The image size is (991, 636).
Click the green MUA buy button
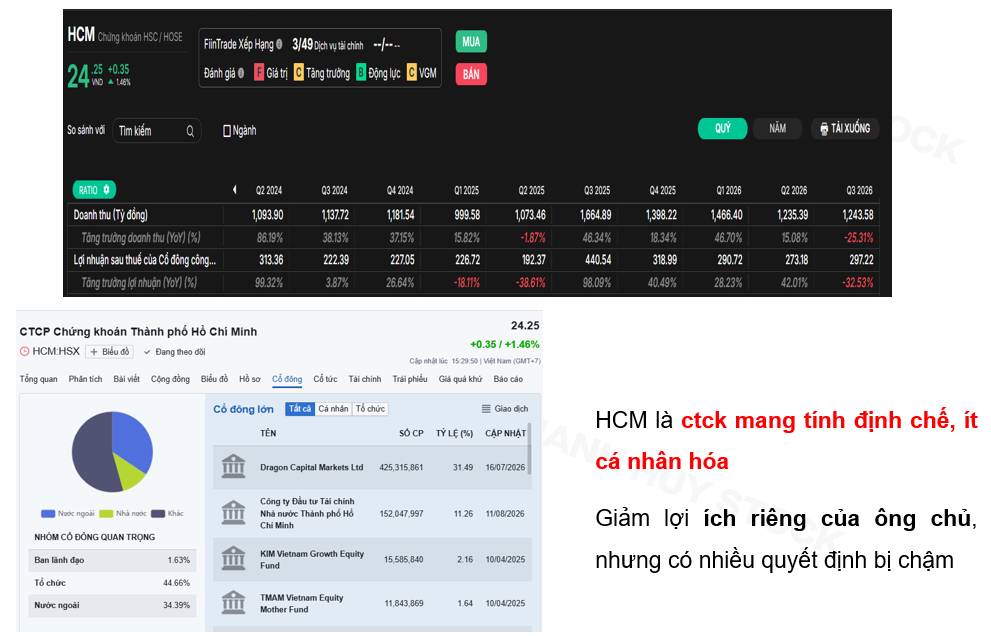471,42
